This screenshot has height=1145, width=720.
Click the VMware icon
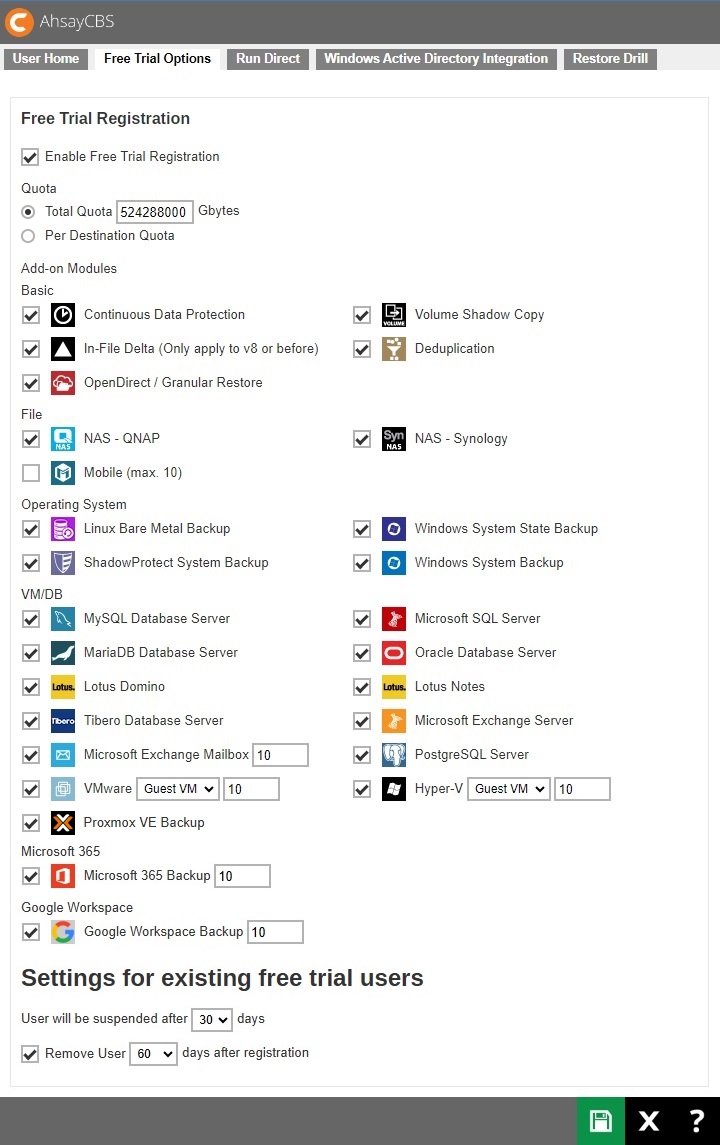(63, 789)
